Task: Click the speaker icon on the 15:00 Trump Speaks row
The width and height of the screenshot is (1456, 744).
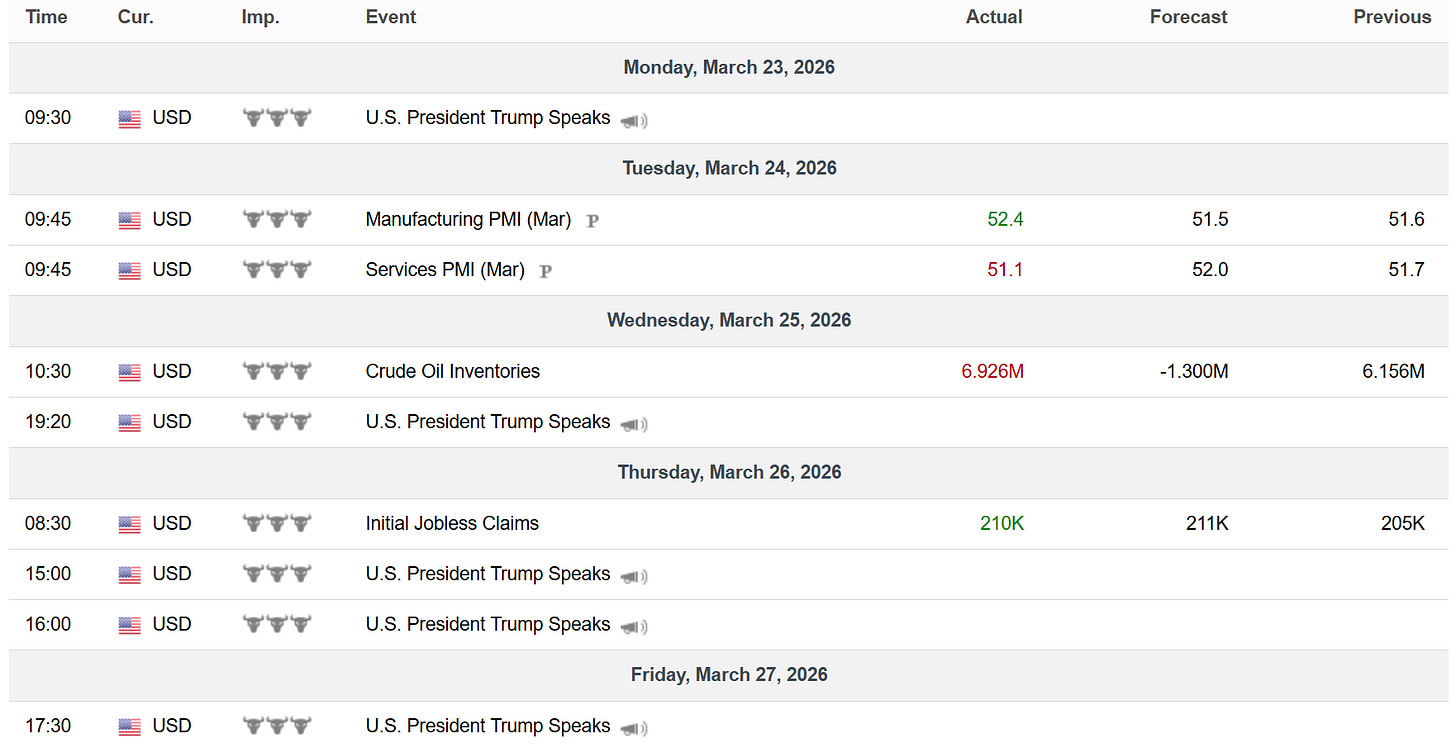Action: [x=634, y=576]
